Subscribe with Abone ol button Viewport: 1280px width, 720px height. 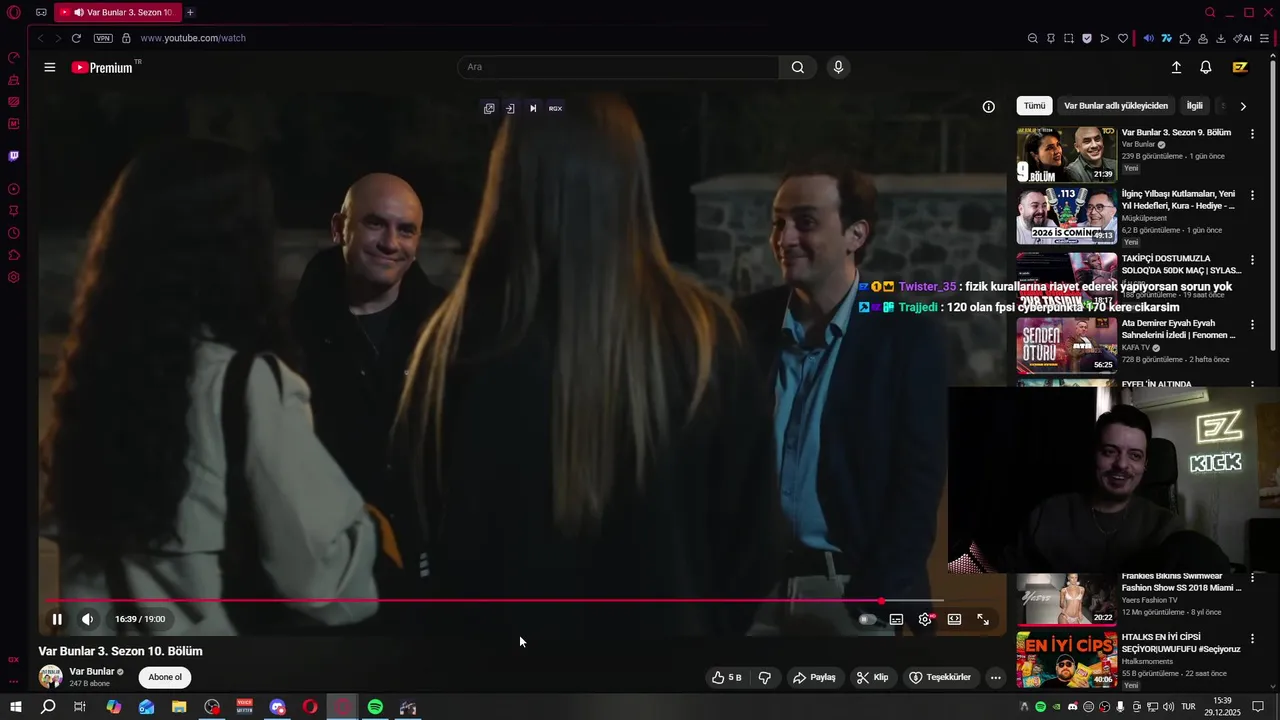click(165, 677)
